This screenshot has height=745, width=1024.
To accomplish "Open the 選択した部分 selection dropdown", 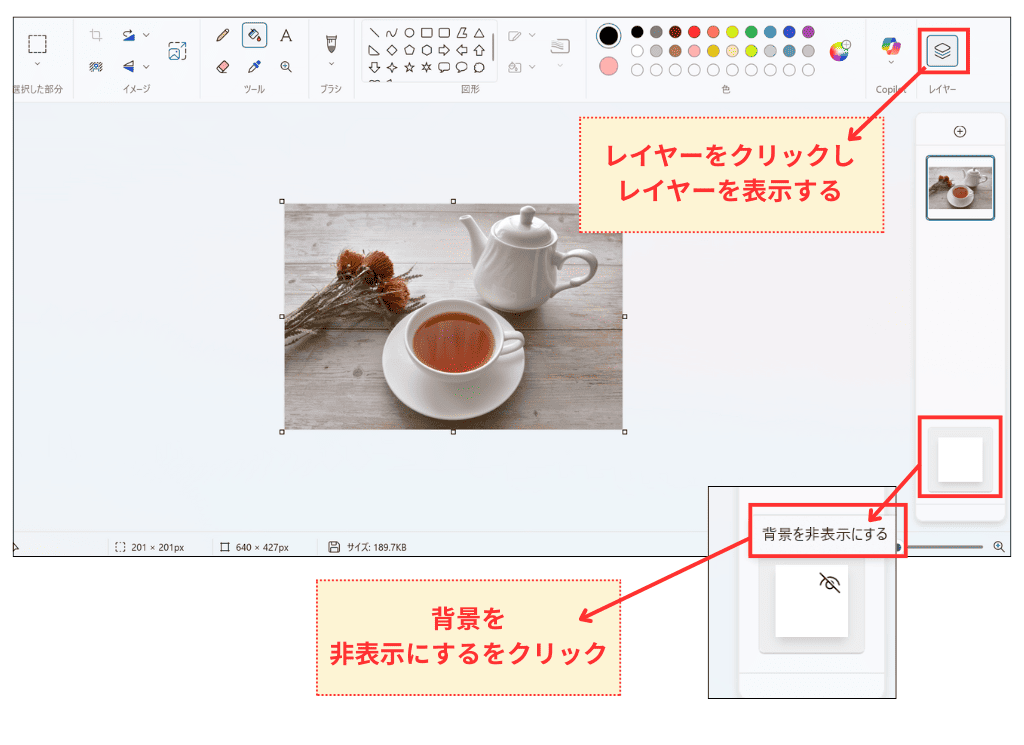I will [35, 63].
